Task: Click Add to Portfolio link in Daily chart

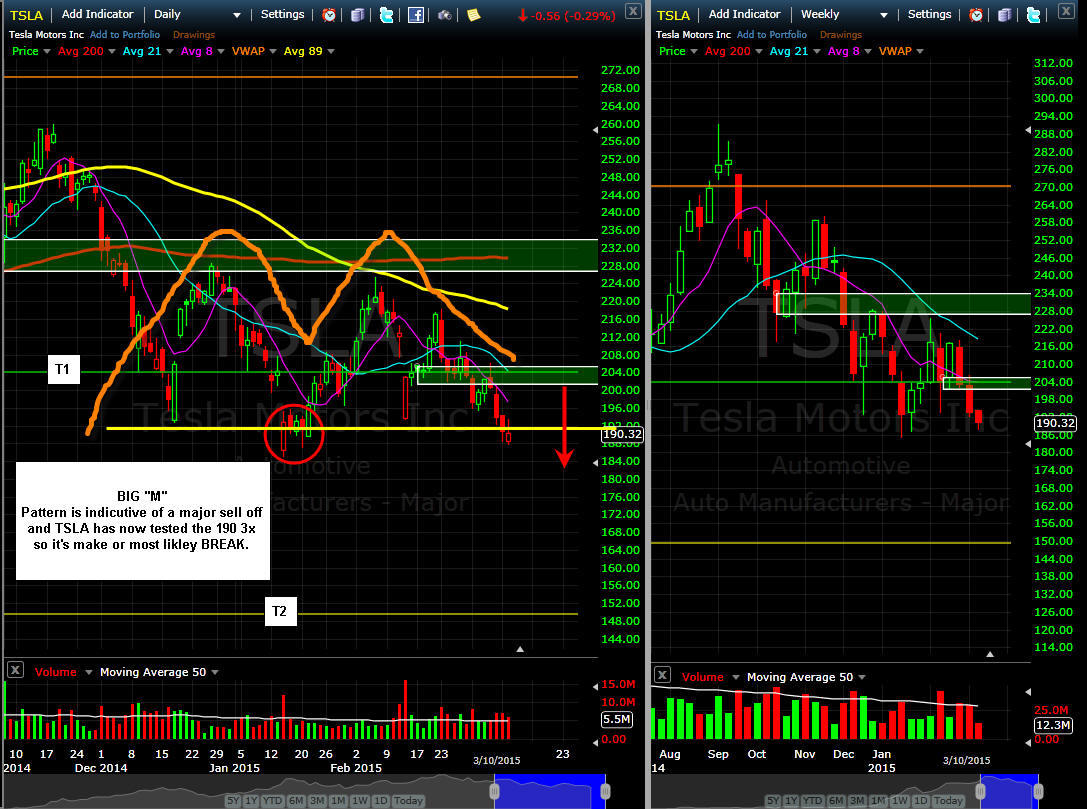Action: coord(125,35)
